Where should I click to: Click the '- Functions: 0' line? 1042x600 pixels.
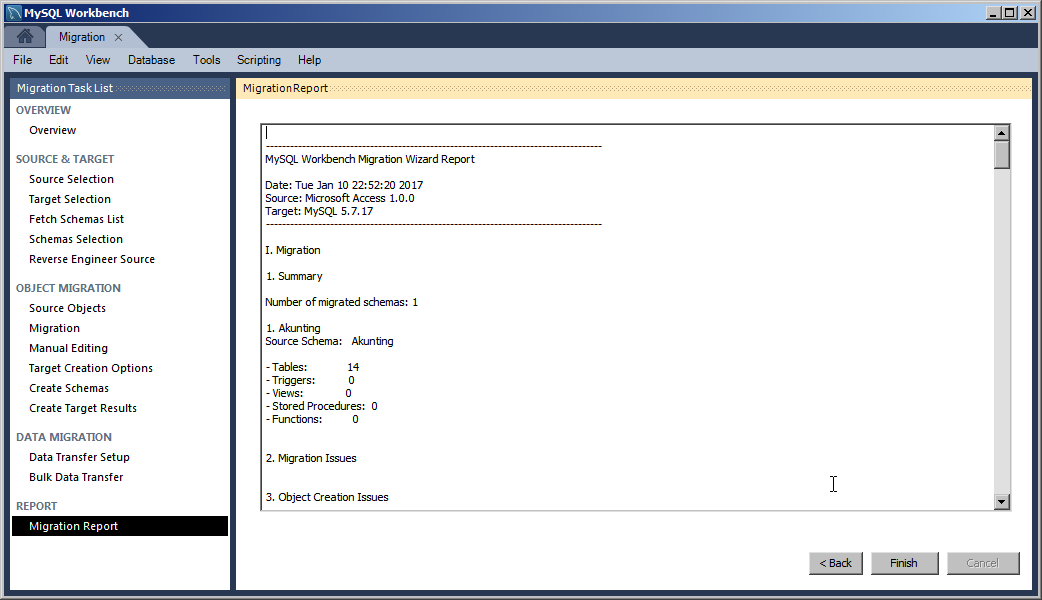pos(312,419)
